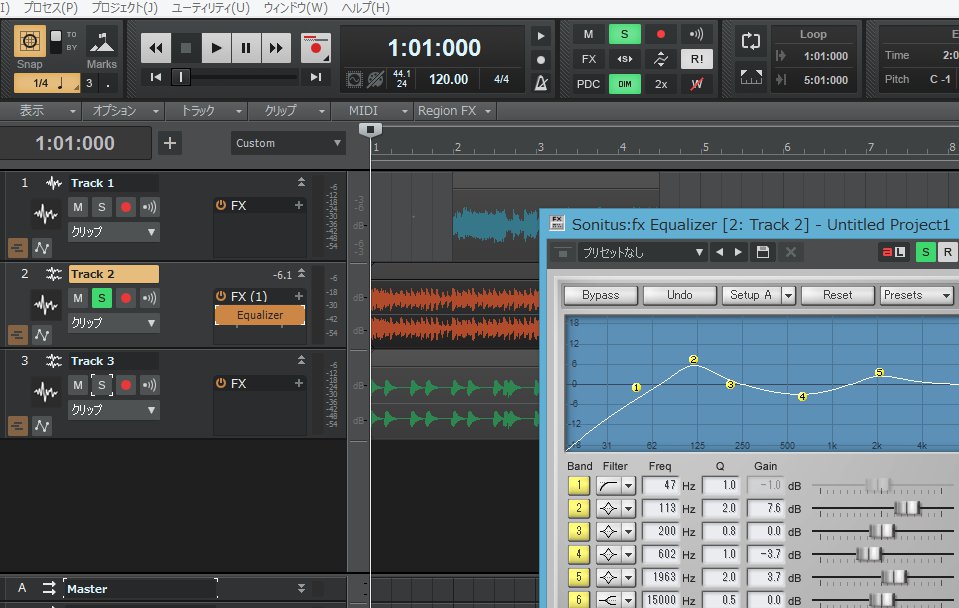Viewport: 959px width, 608px height.
Task: Toggle the Loop on/off icon
Action: (750, 41)
